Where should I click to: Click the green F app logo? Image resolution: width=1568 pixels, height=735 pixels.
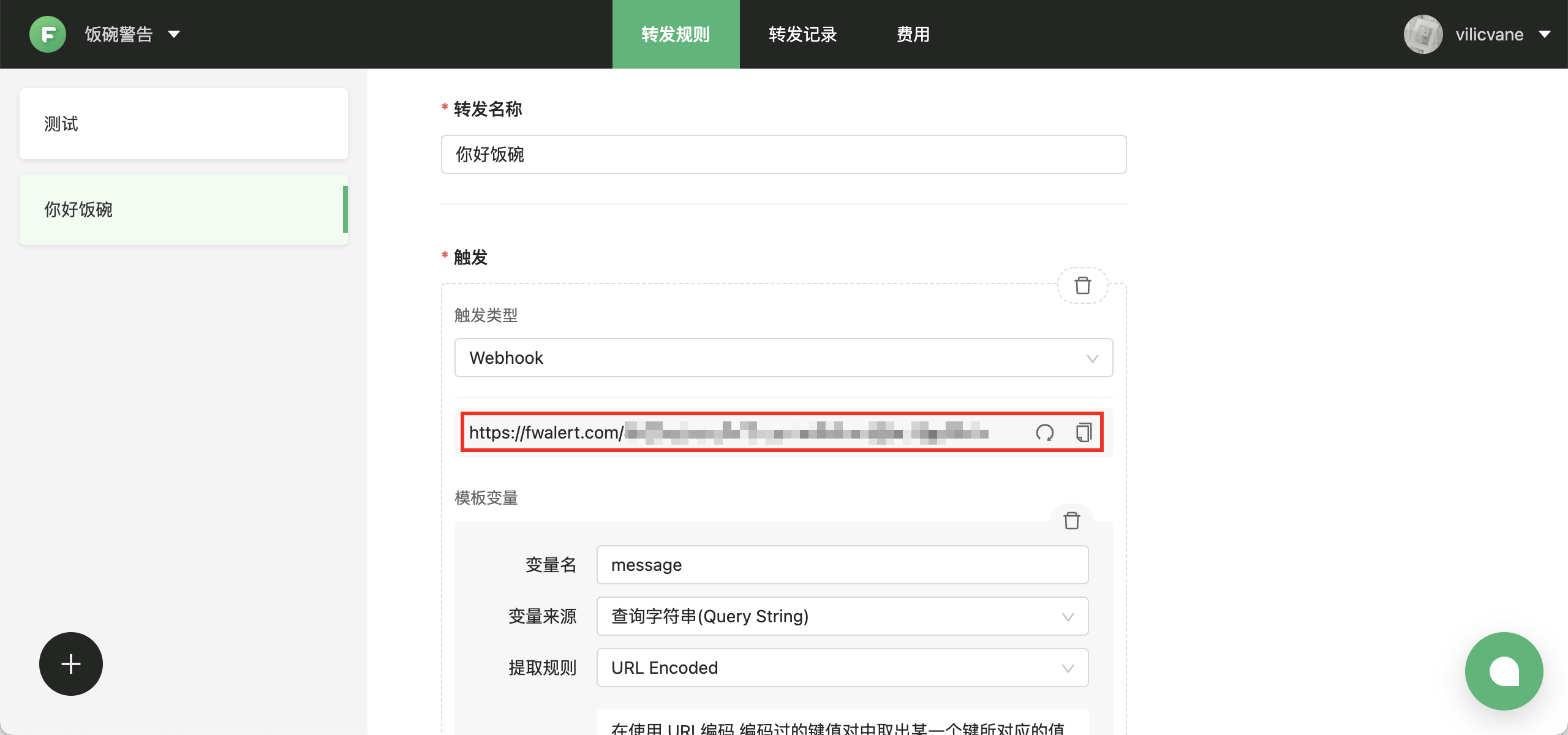pos(48,34)
